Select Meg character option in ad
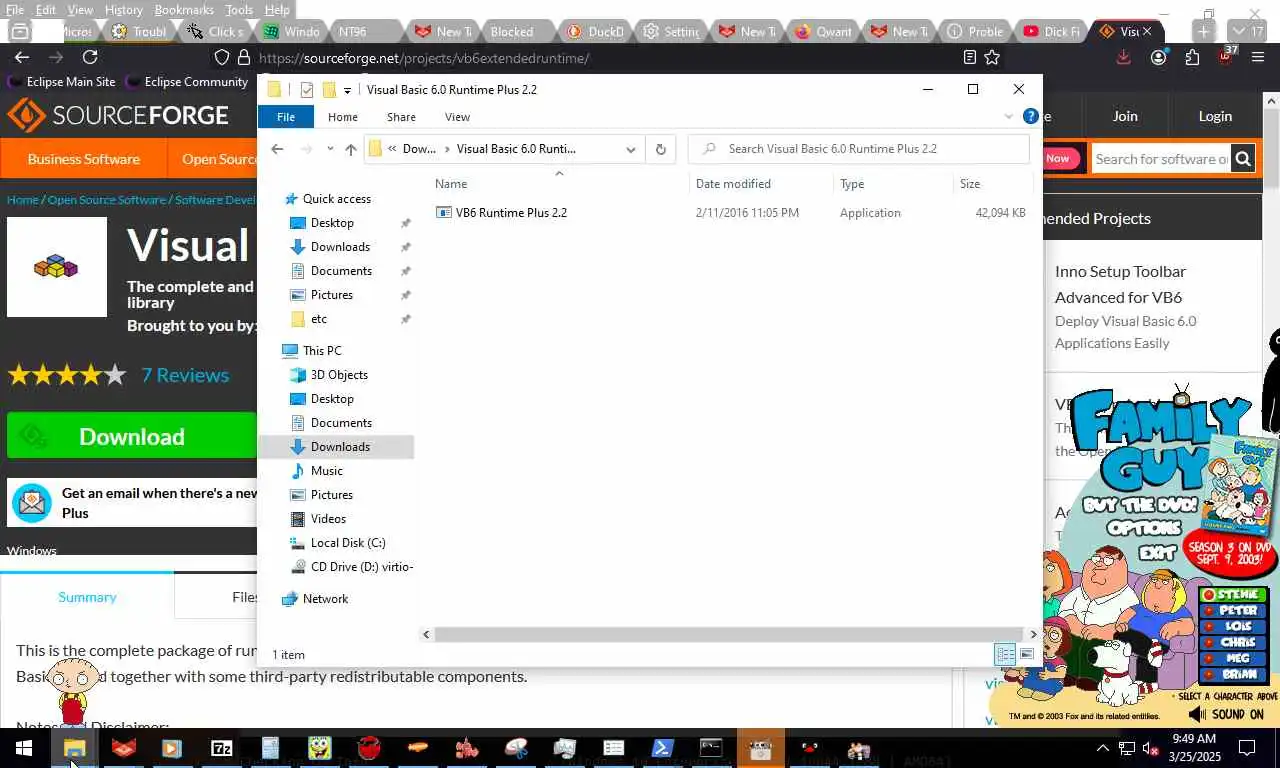 pos(1231,658)
